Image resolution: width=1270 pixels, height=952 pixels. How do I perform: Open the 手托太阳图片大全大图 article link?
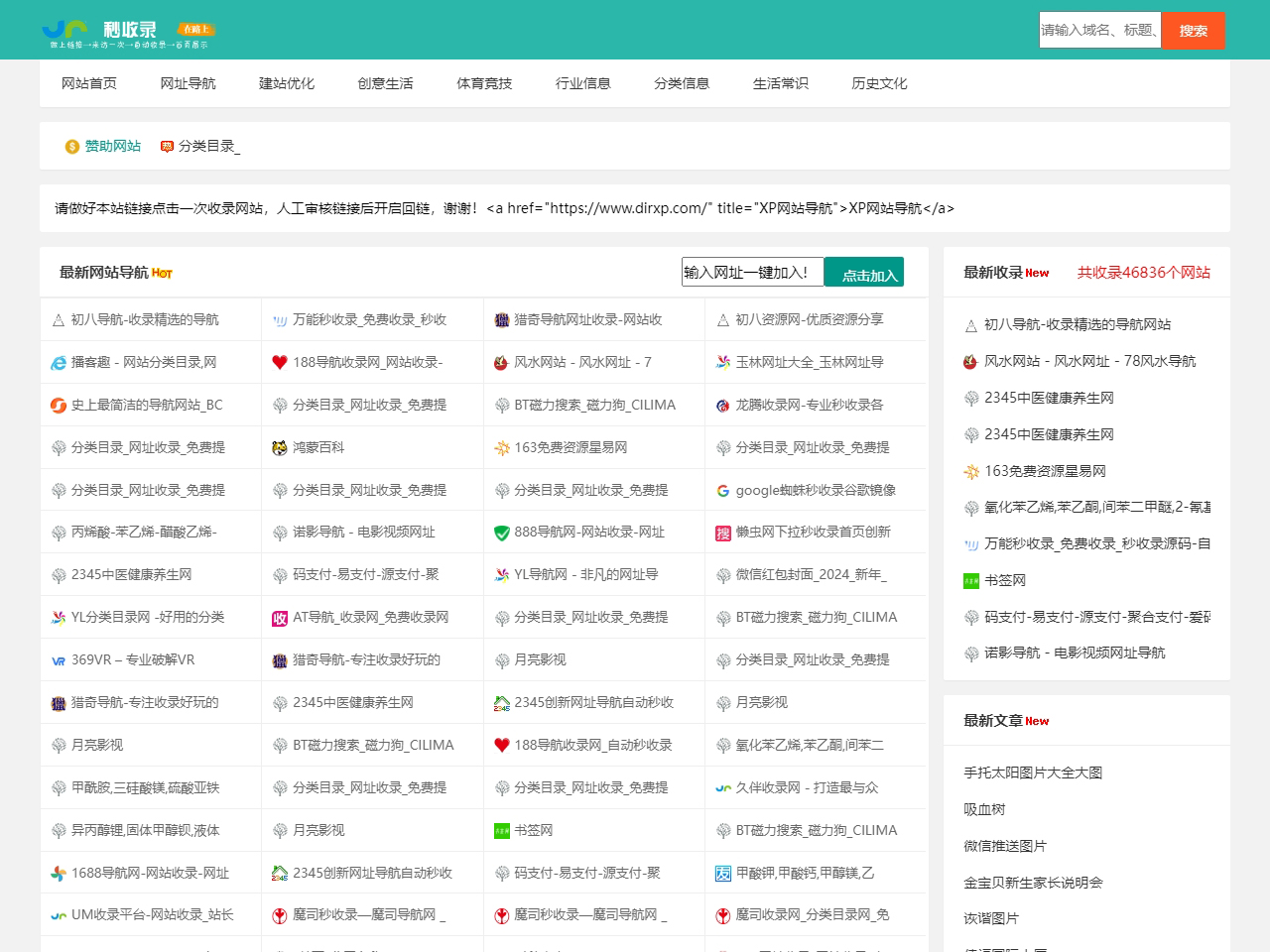1033,773
